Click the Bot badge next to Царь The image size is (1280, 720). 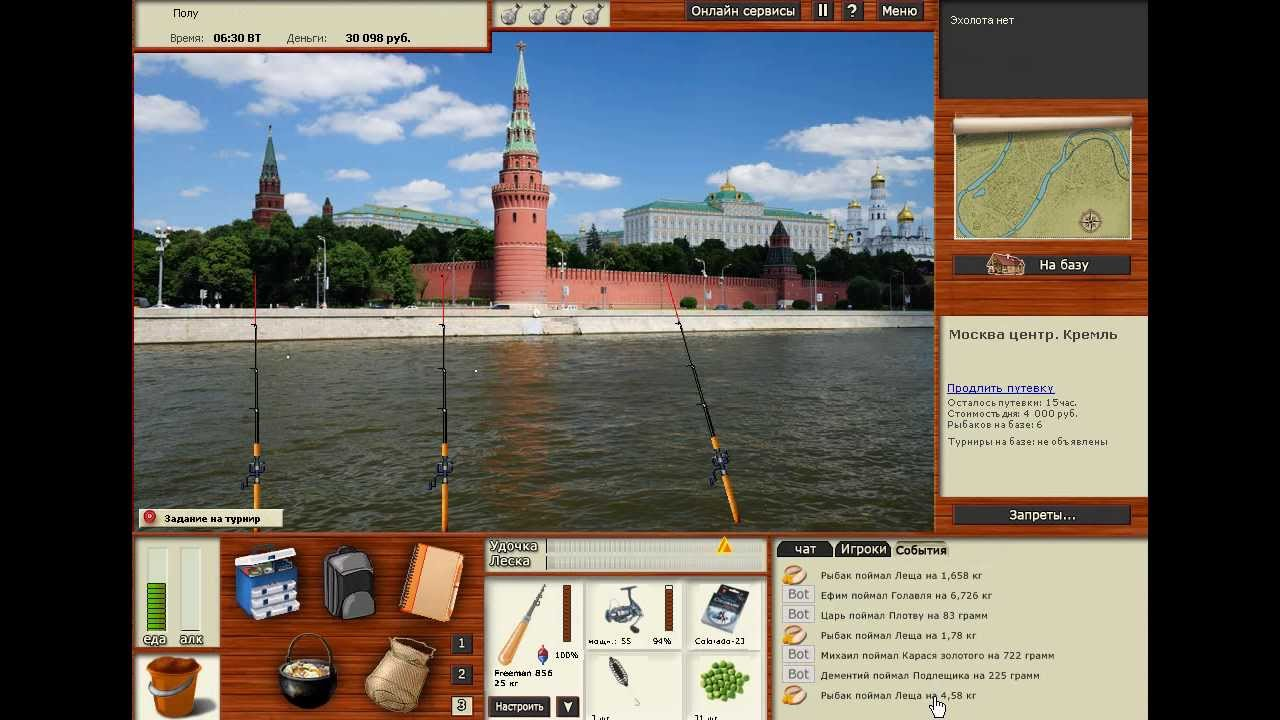798,615
